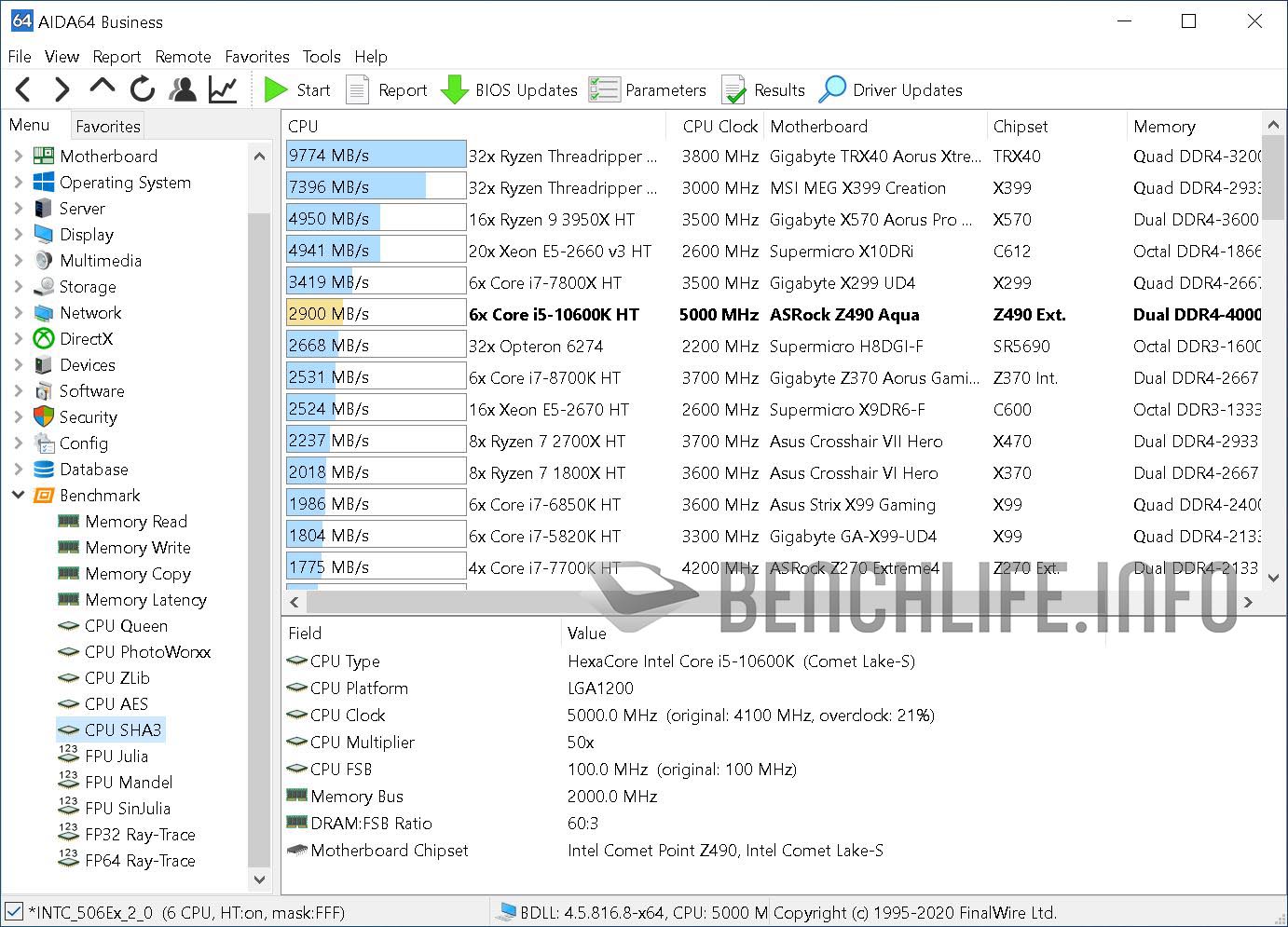
Task: Click the CPU Clock column header
Action: [x=719, y=127]
